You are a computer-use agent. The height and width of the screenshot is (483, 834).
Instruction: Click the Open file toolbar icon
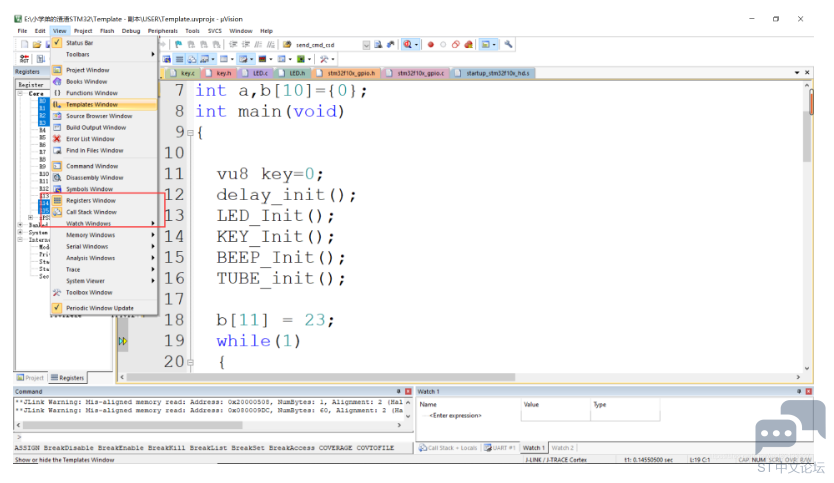tap(37, 44)
